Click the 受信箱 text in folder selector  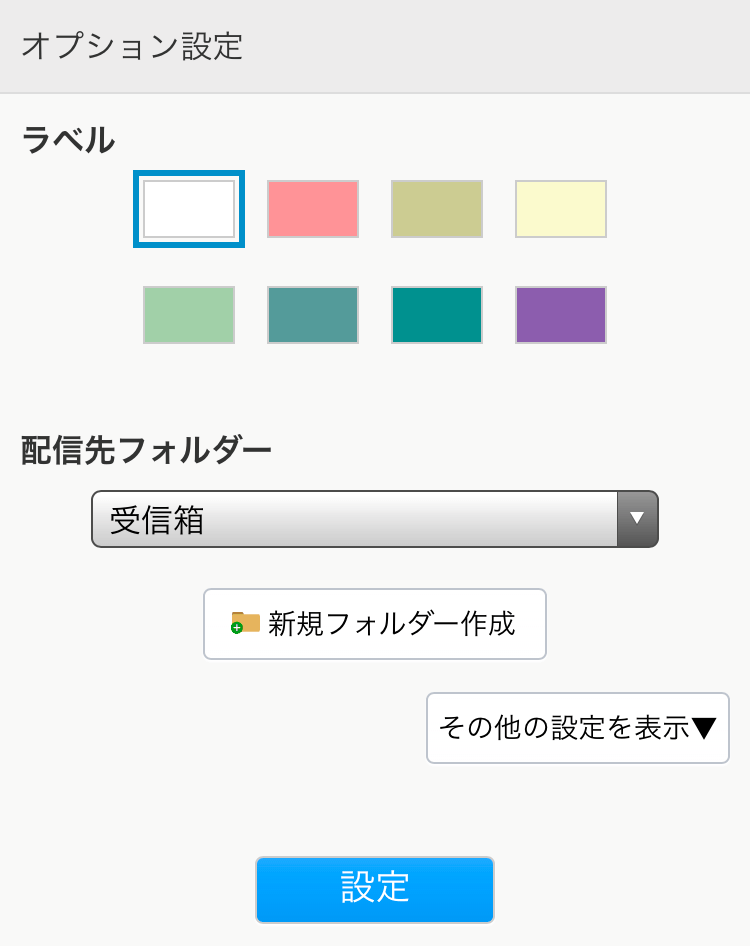157,520
